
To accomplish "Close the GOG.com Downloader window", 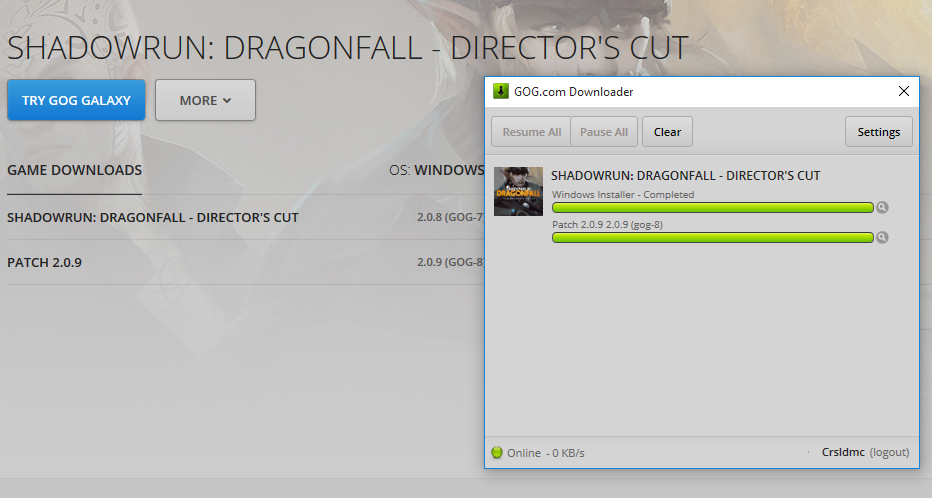I will 903,91.
